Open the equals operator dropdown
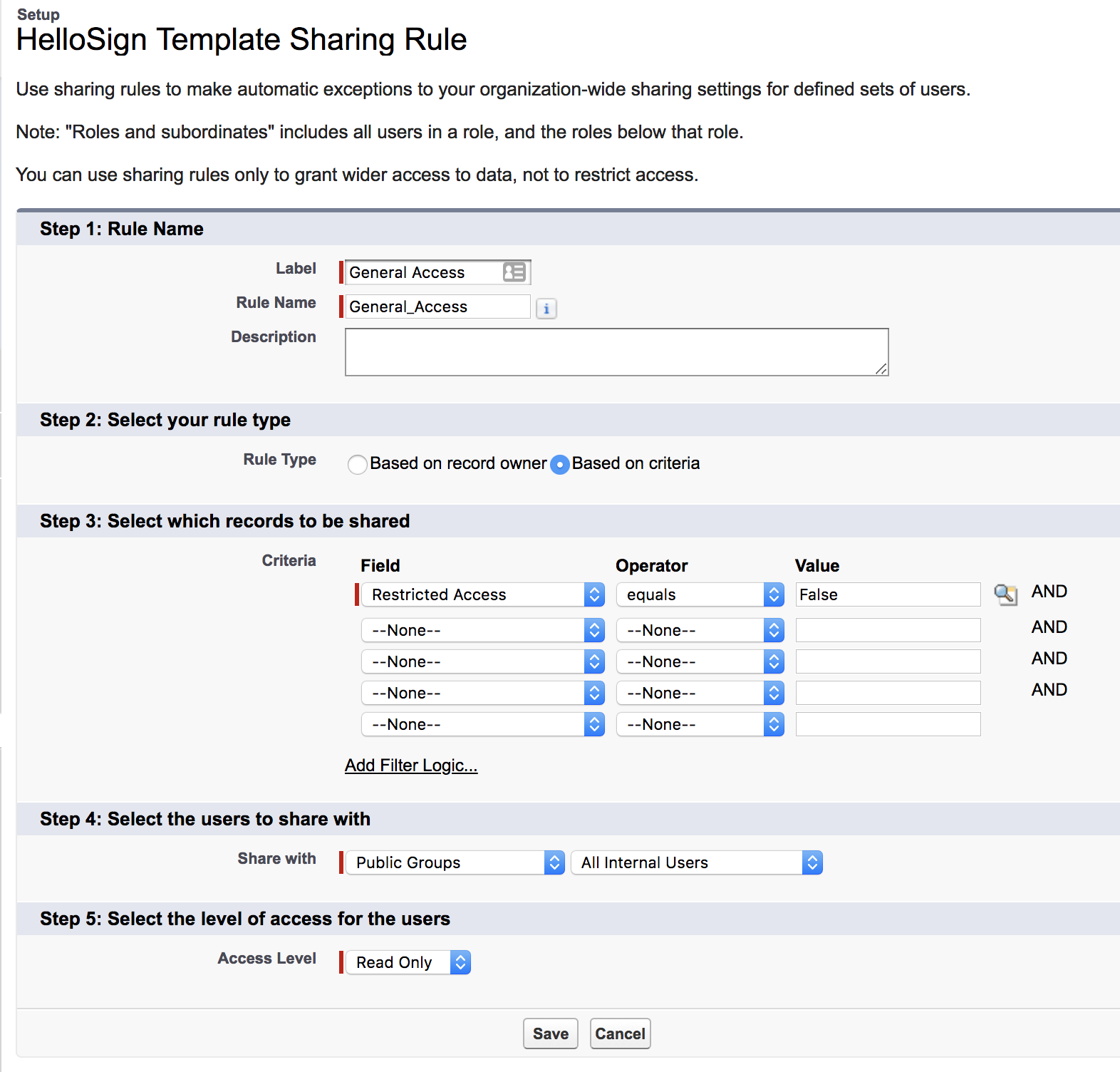 [700, 594]
